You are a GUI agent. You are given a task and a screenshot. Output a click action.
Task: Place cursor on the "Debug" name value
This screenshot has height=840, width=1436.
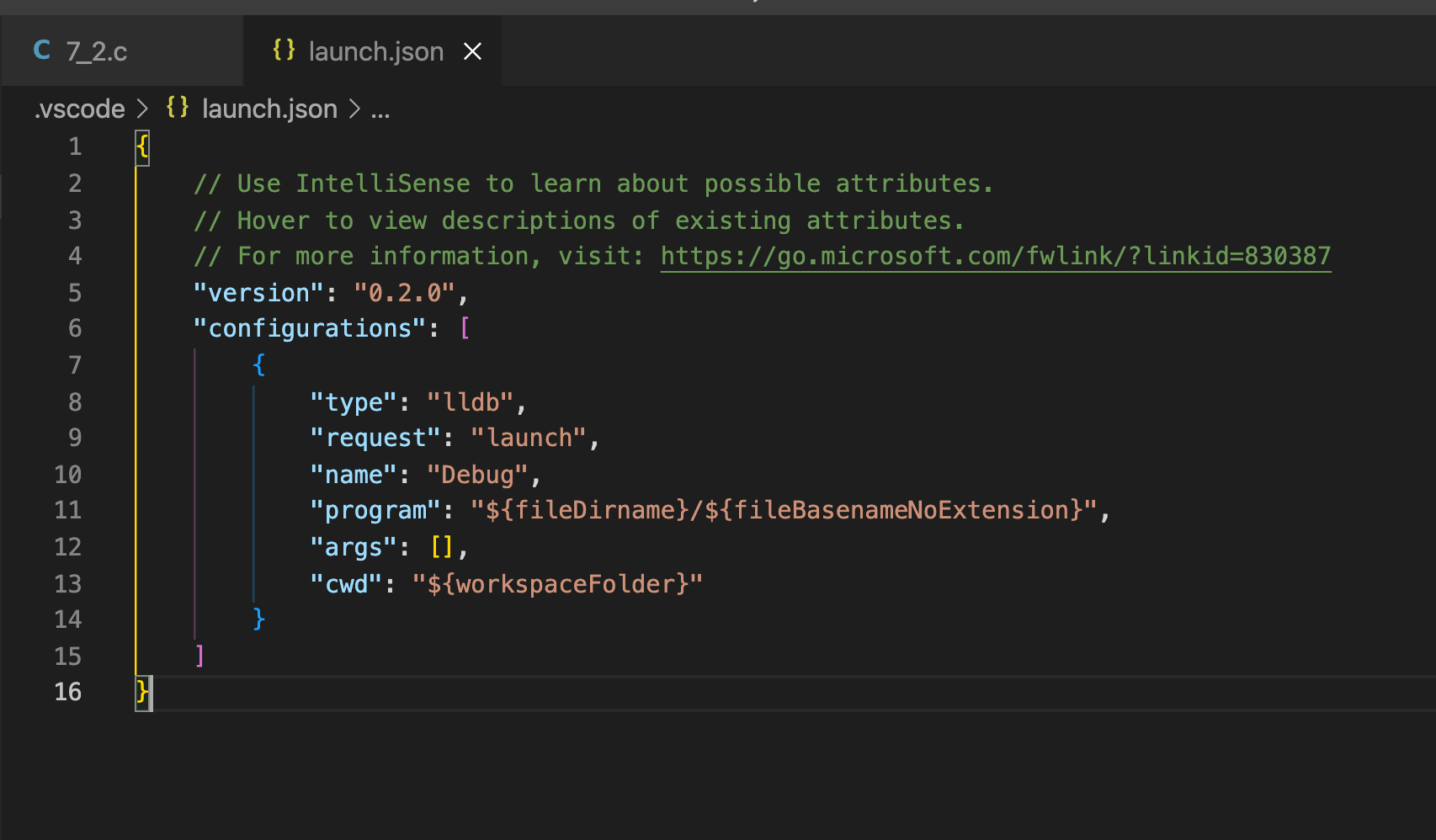tap(477, 475)
